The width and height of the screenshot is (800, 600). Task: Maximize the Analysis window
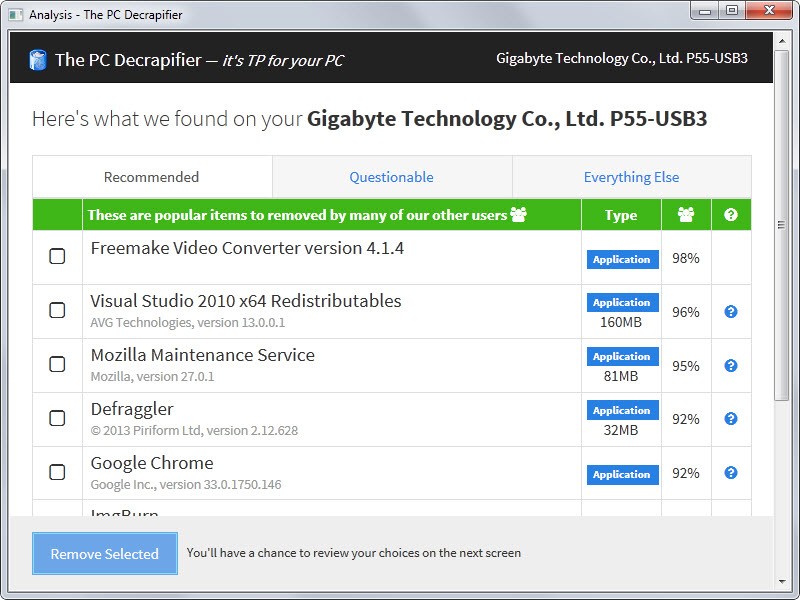pyautogui.click(x=732, y=11)
